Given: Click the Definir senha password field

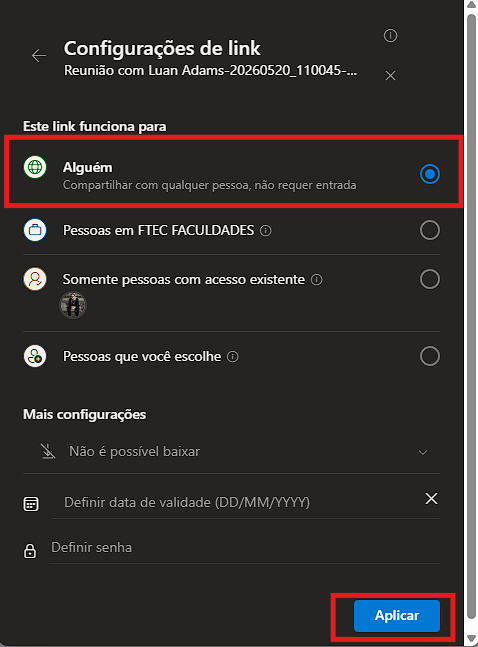Looking at the screenshot, I should (x=244, y=548).
